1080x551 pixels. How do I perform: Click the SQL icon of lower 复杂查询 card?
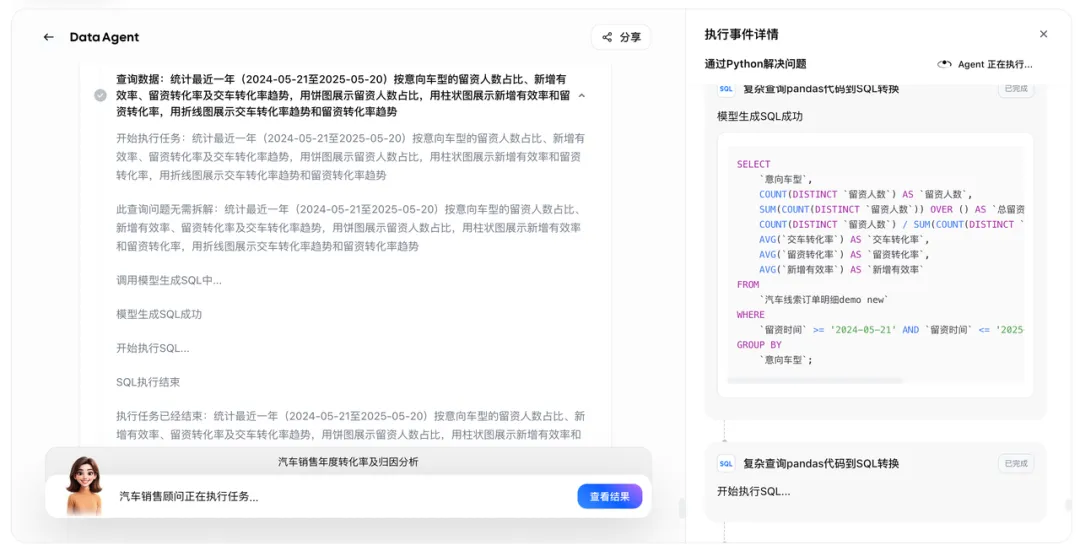coord(726,464)
